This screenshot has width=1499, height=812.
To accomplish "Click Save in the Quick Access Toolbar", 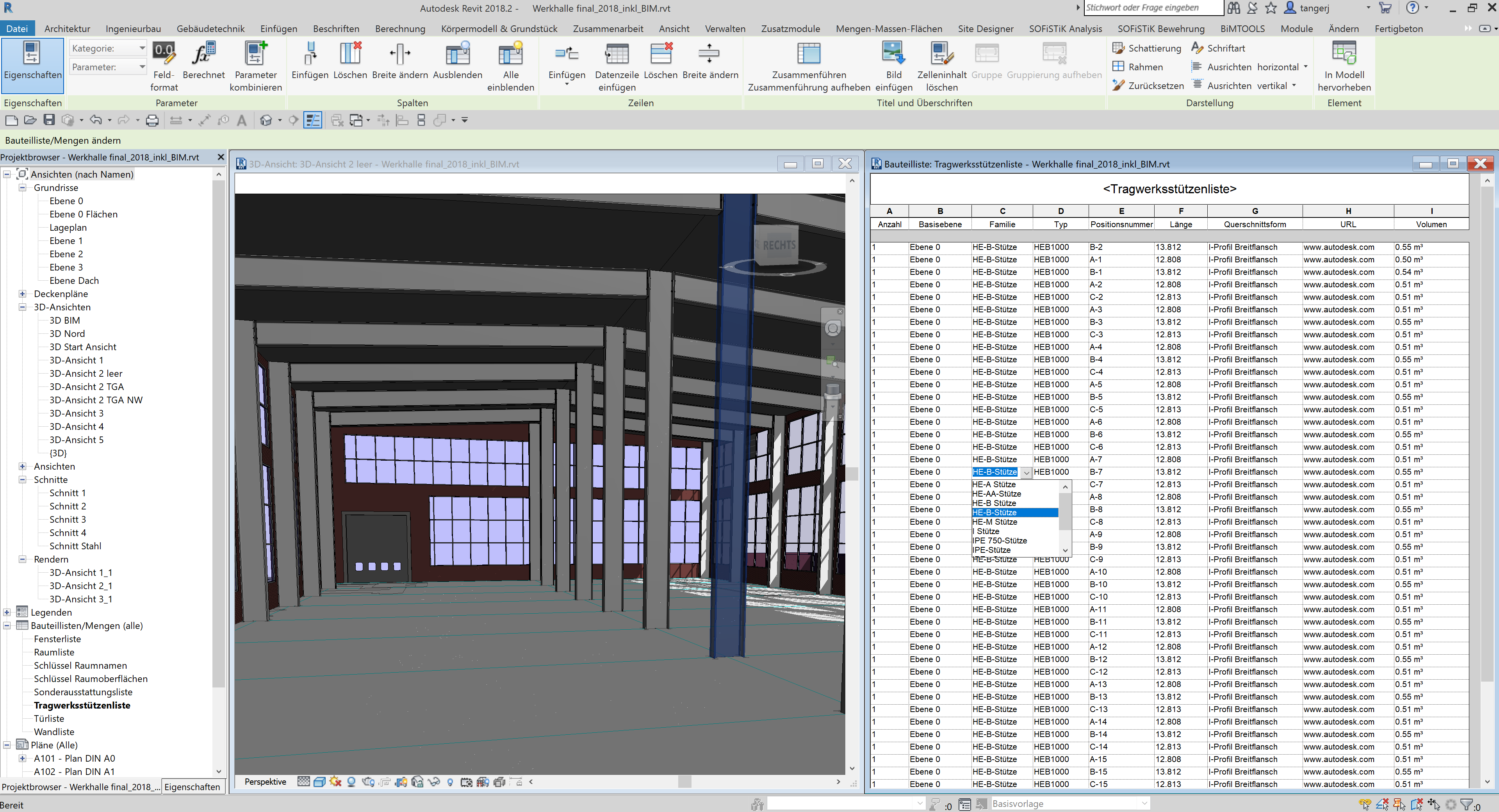I will (x=49, y=120).
